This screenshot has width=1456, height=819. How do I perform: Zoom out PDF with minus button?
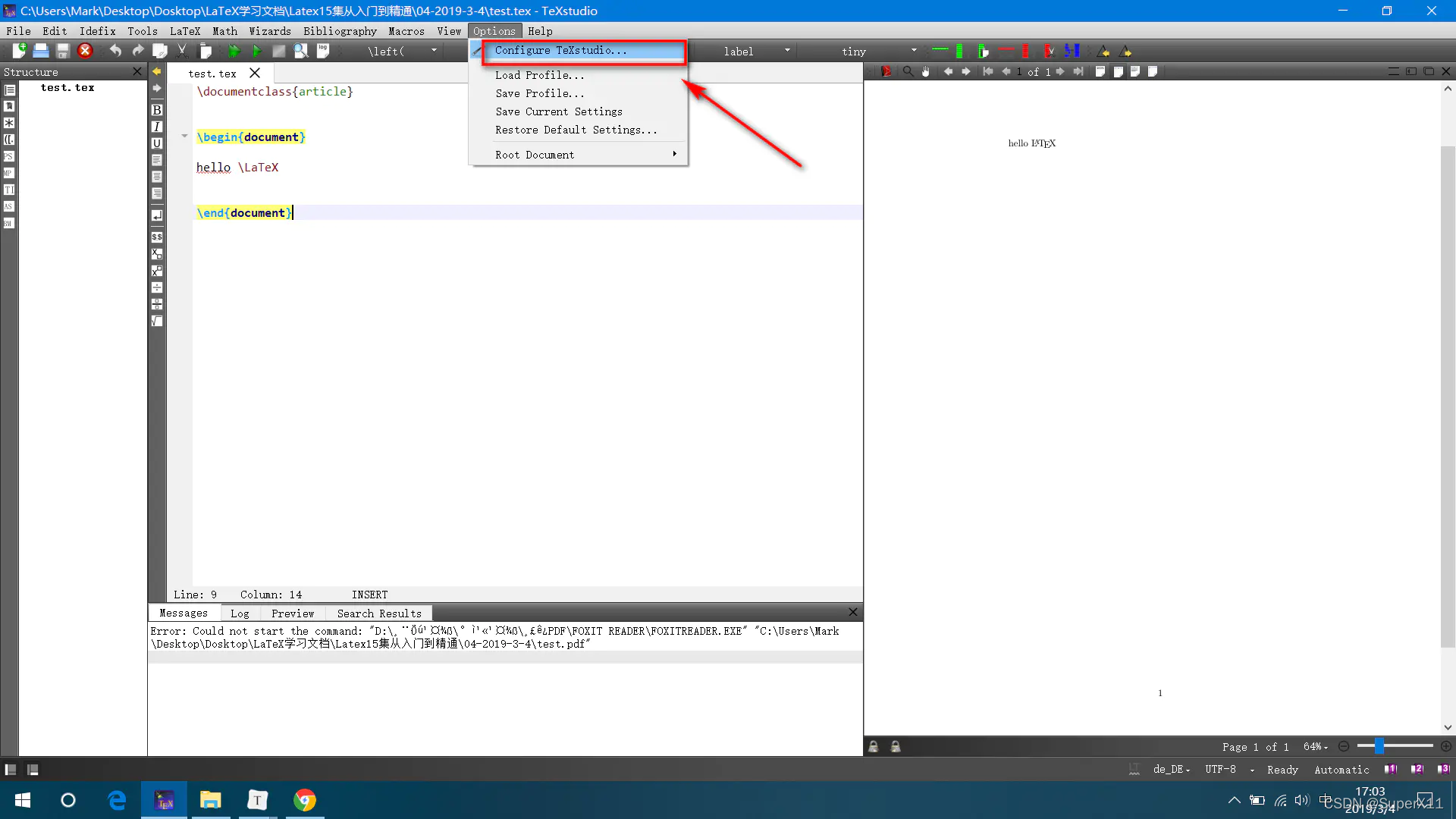tap(1343, 747)
